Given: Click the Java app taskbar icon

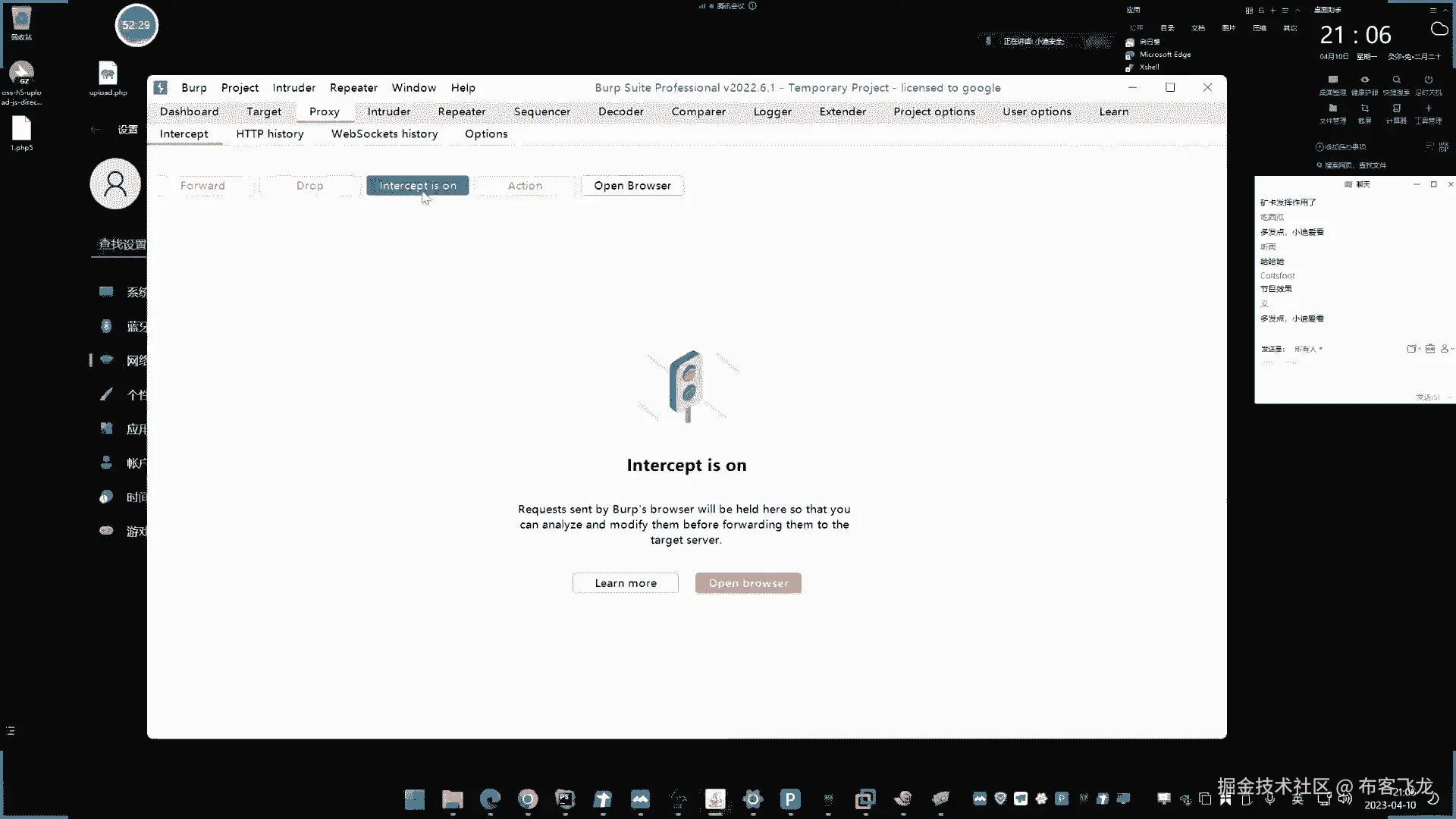Looking at the screenshot, I should click(715, 799).
